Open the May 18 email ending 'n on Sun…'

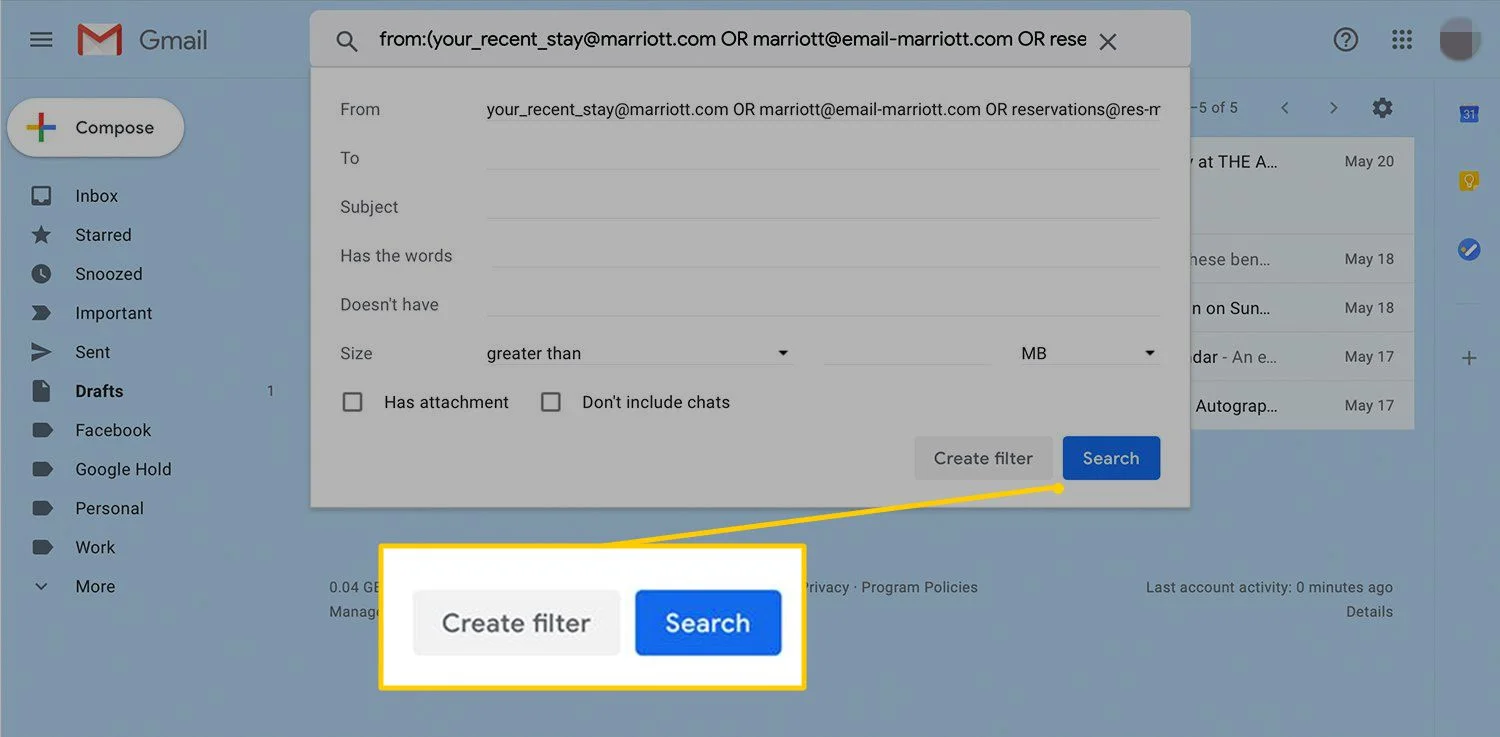point(1301,308)
